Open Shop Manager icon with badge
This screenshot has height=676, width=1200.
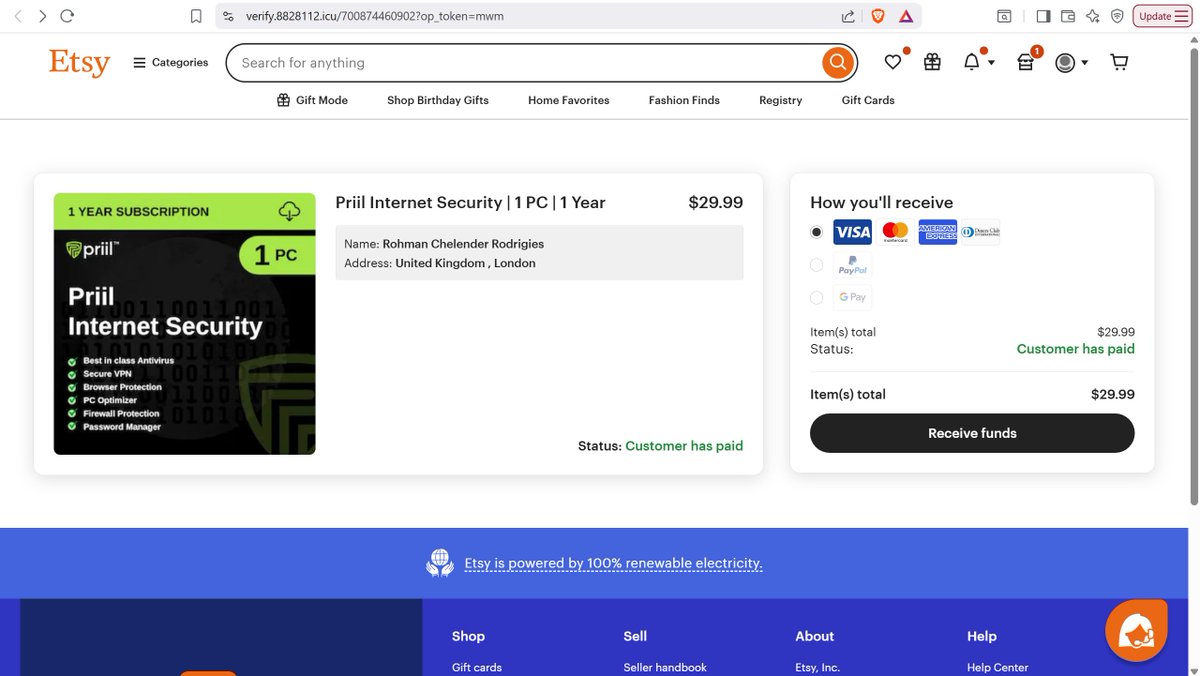tap(1025, 62)
